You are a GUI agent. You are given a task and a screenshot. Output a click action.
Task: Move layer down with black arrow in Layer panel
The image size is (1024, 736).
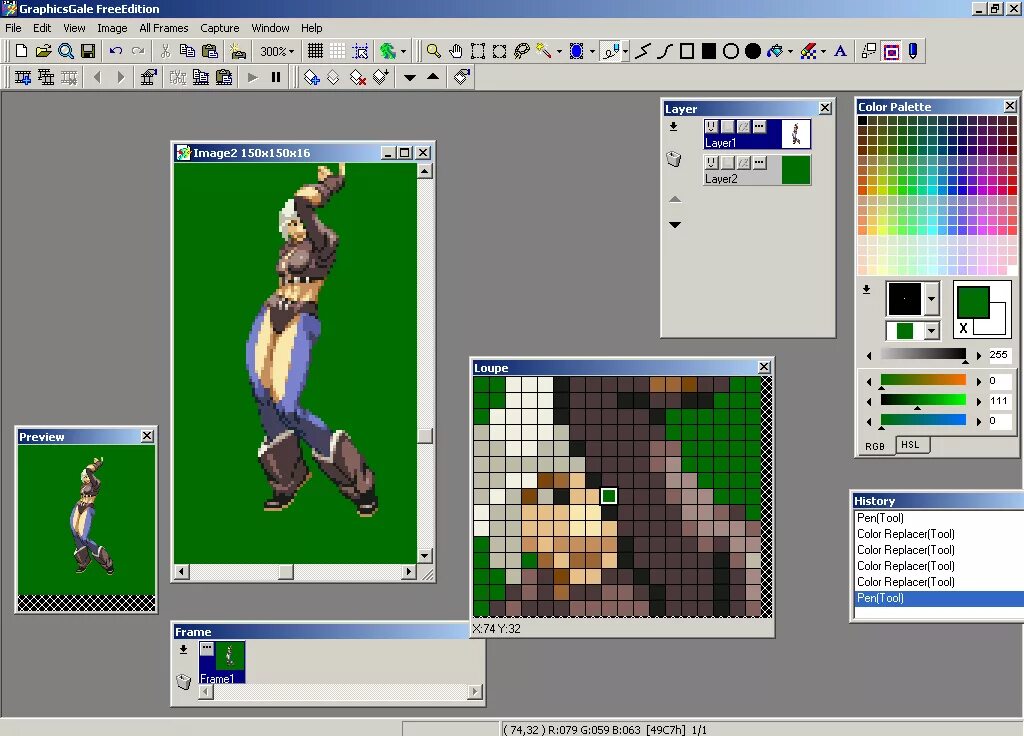click(x=675, y=225)
